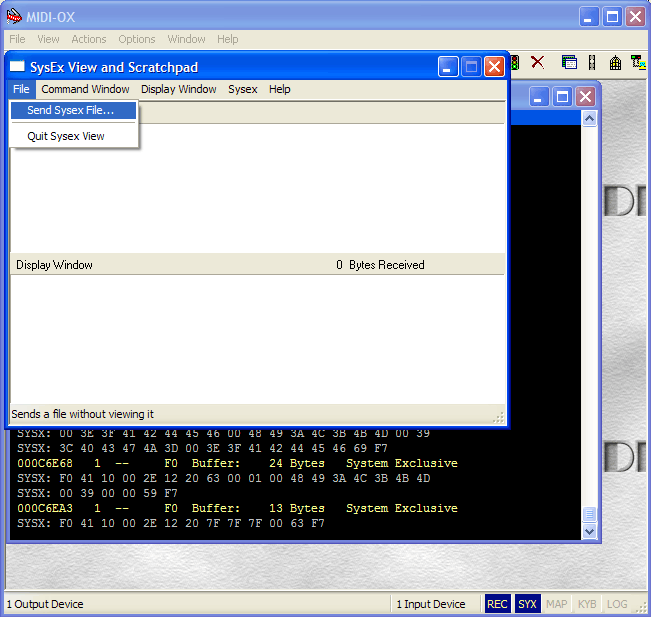Click the overlapping windows toolbar icon
The image size is (651, 617).
click(569, 63)
